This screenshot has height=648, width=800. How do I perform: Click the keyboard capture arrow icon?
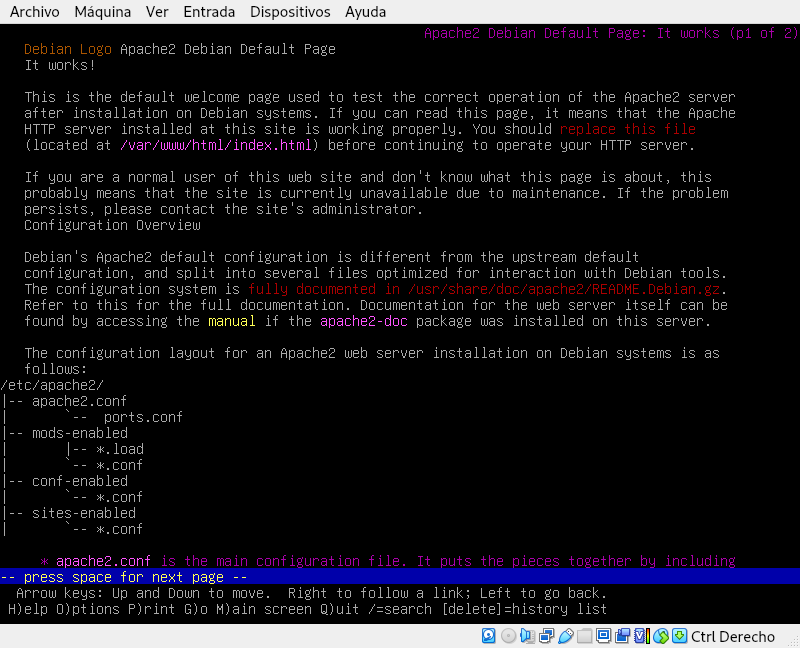pyautogui.click(x=680, y=636)
